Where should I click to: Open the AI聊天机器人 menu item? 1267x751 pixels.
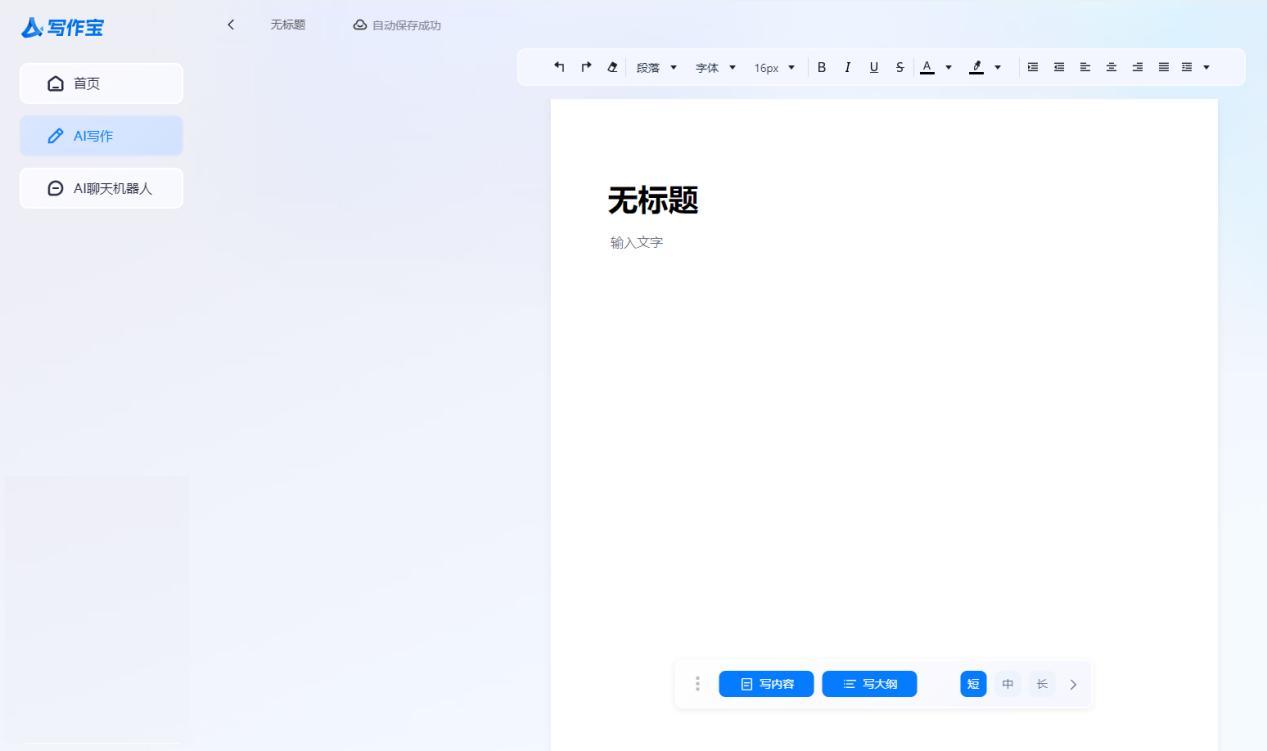point(101,188)
